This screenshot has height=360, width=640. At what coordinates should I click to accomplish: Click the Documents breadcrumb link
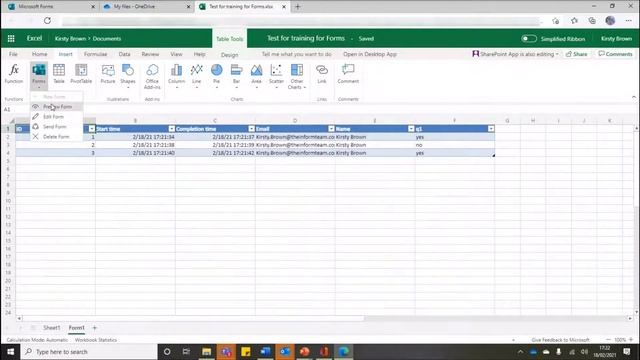point(107,38)
